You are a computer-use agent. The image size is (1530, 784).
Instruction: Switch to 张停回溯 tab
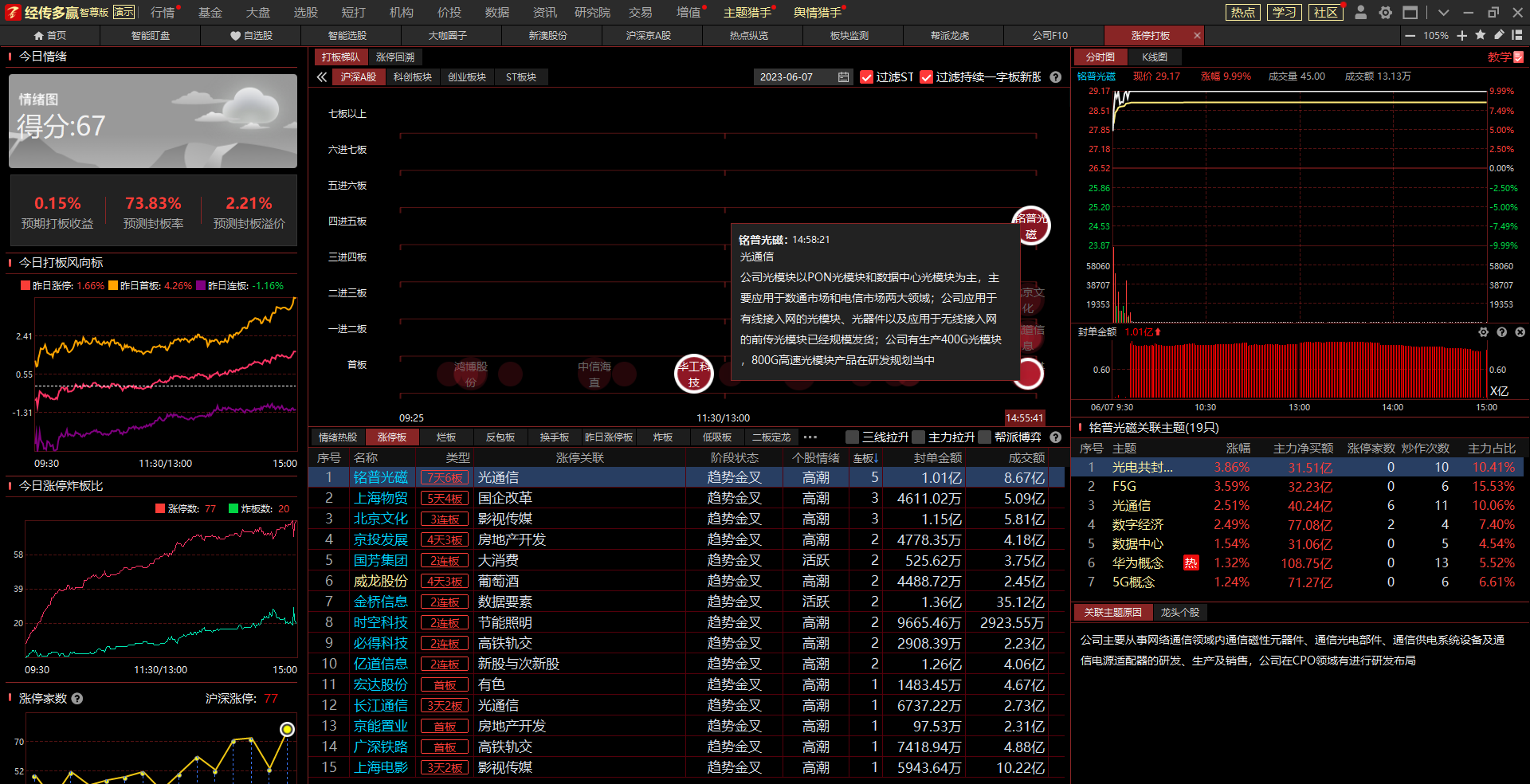click(x=395, y=57)
